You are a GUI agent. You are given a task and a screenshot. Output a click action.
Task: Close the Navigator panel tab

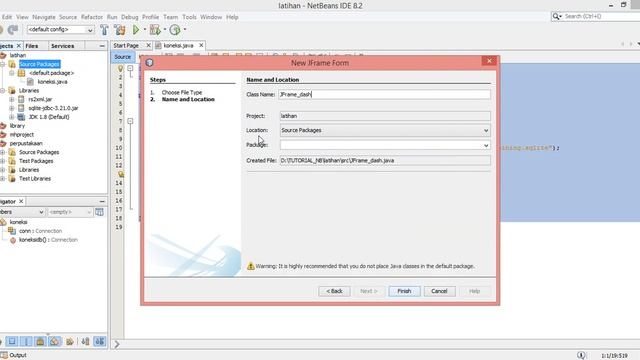coord(21,201)
